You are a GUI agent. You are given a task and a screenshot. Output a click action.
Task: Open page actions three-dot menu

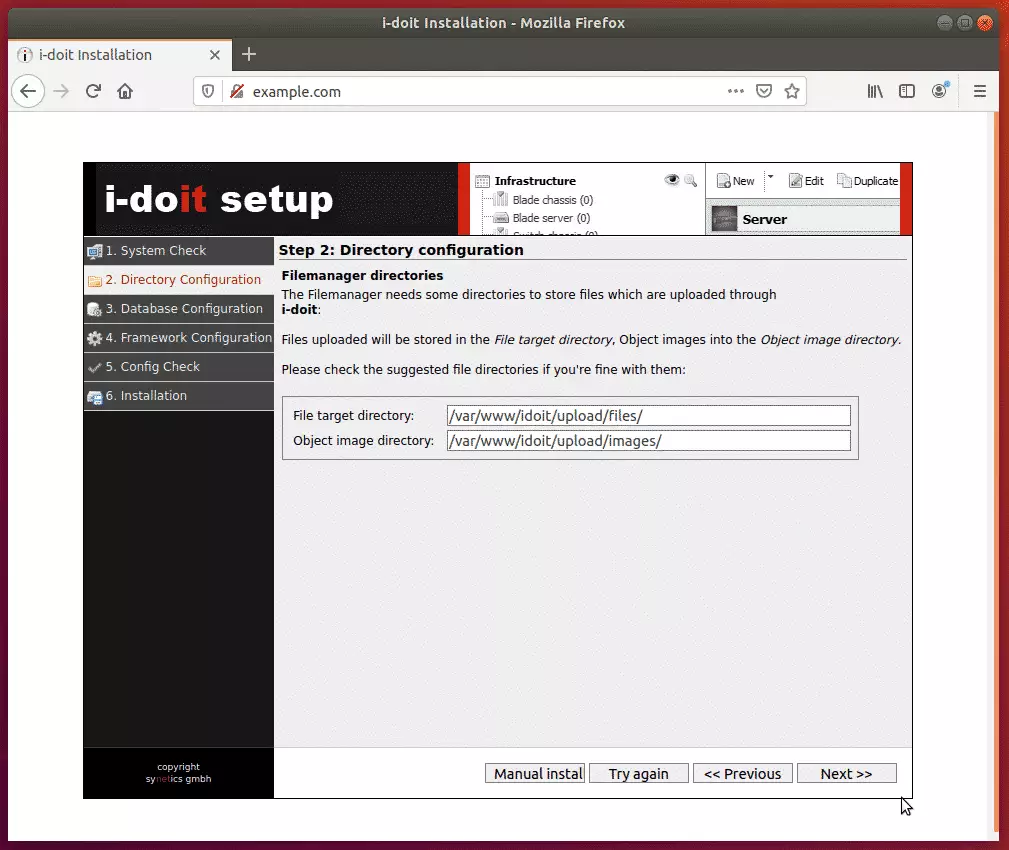(x=736, y=91)
